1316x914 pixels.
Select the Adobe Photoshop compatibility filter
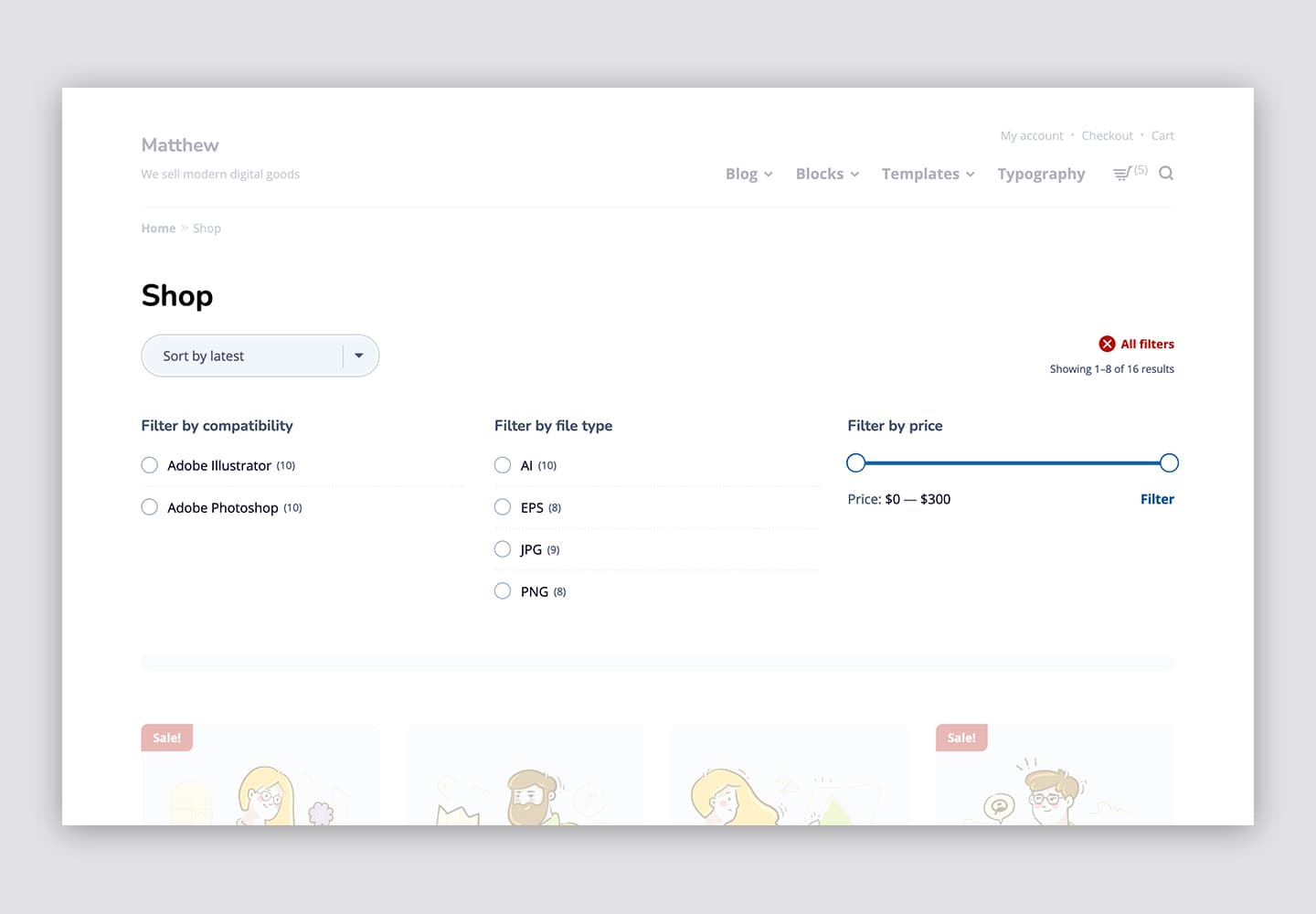[150, 507]
